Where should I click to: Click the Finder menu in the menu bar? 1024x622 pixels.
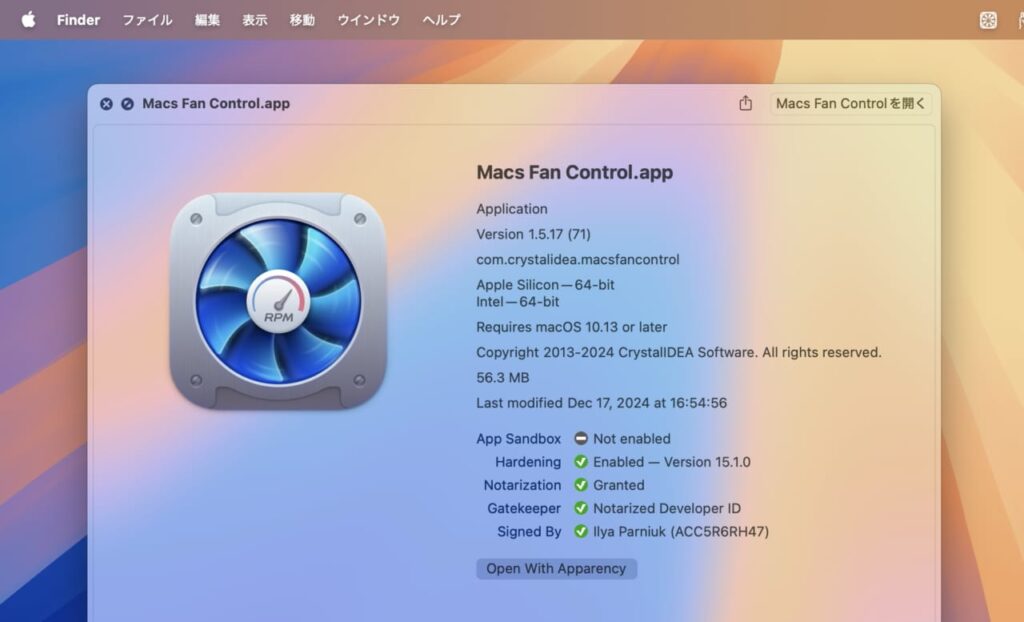click(x=78, y=19)
